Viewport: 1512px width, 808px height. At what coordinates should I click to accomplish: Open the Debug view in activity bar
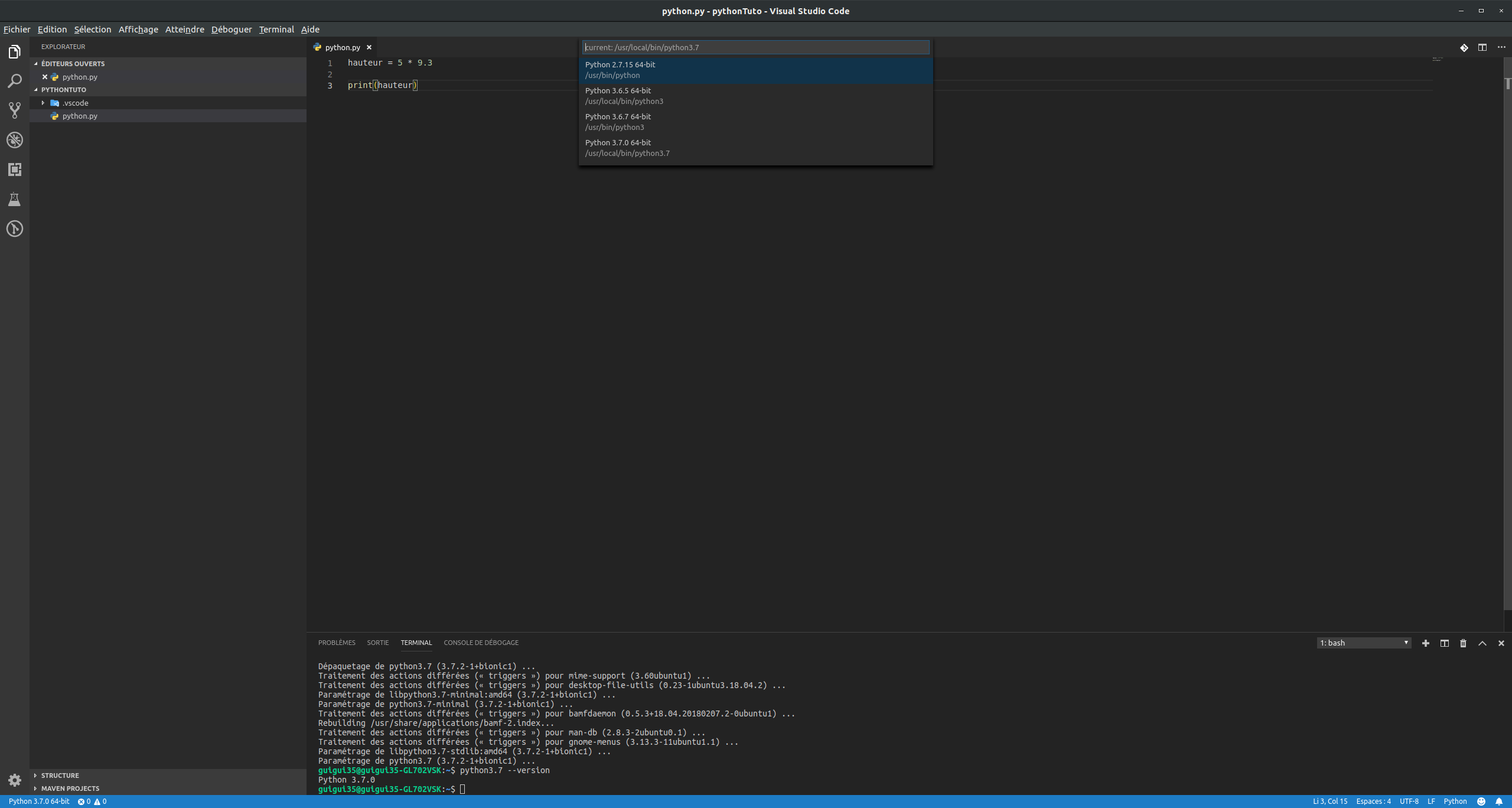pyautogui.click(x=15, y=140)
